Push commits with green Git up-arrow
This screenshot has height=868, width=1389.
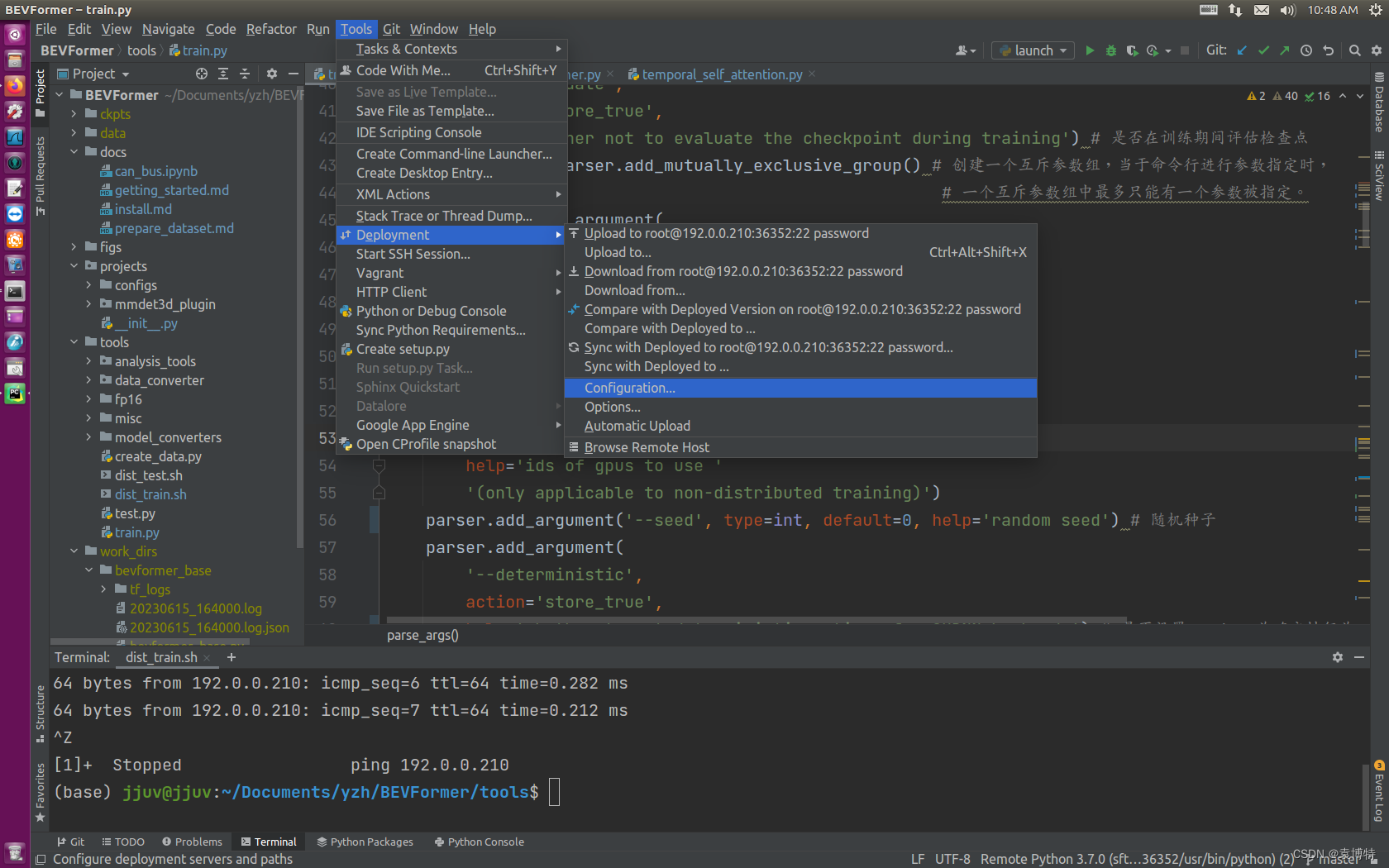pos(1284,50)
